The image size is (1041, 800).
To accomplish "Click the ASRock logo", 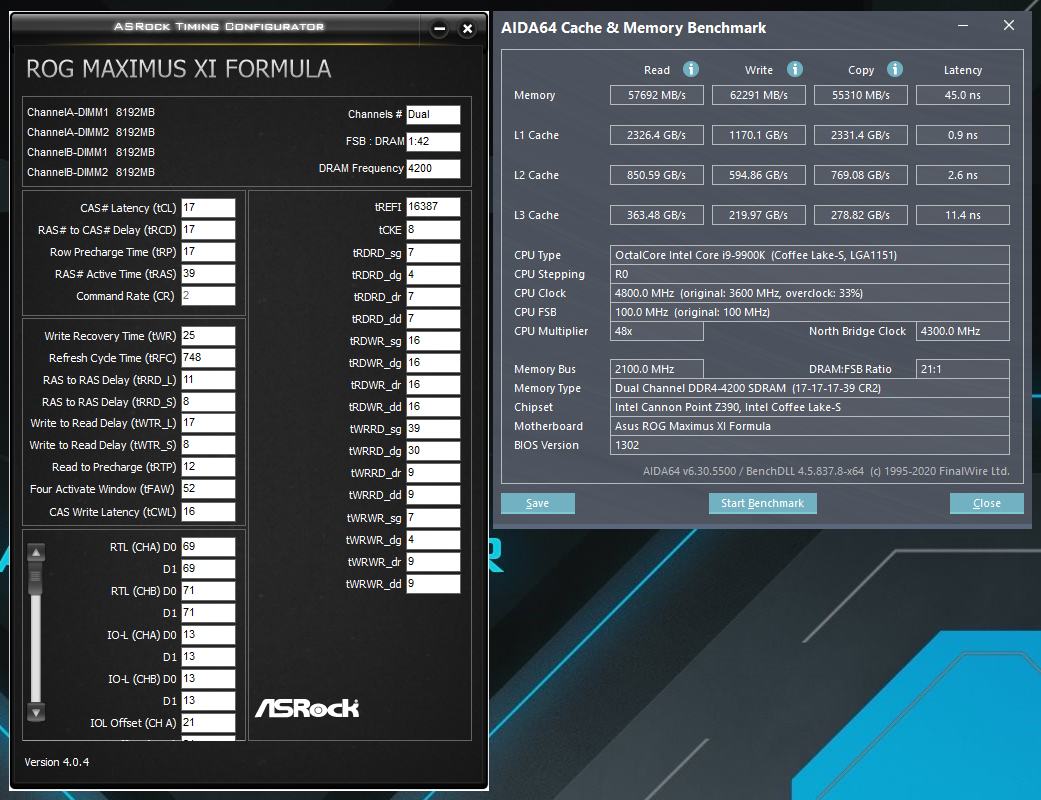I will (307, 708).
